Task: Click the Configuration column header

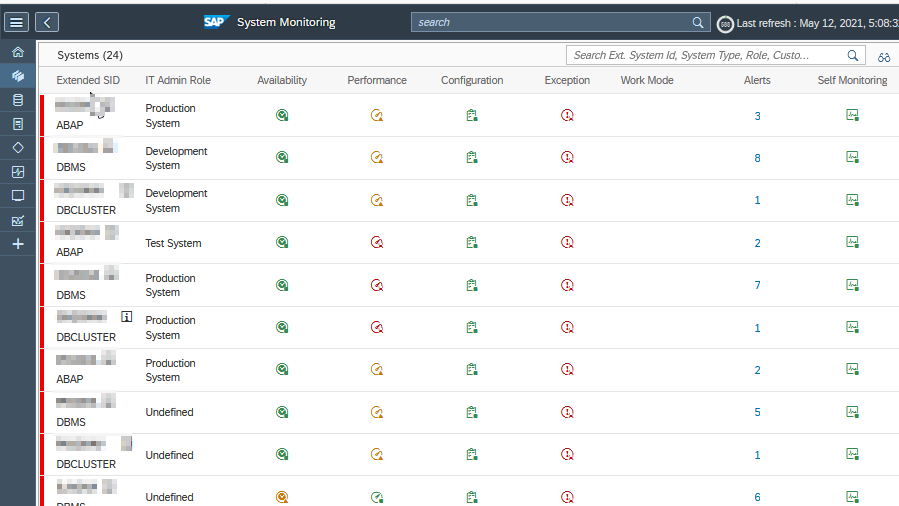Action: pos(472,80)
